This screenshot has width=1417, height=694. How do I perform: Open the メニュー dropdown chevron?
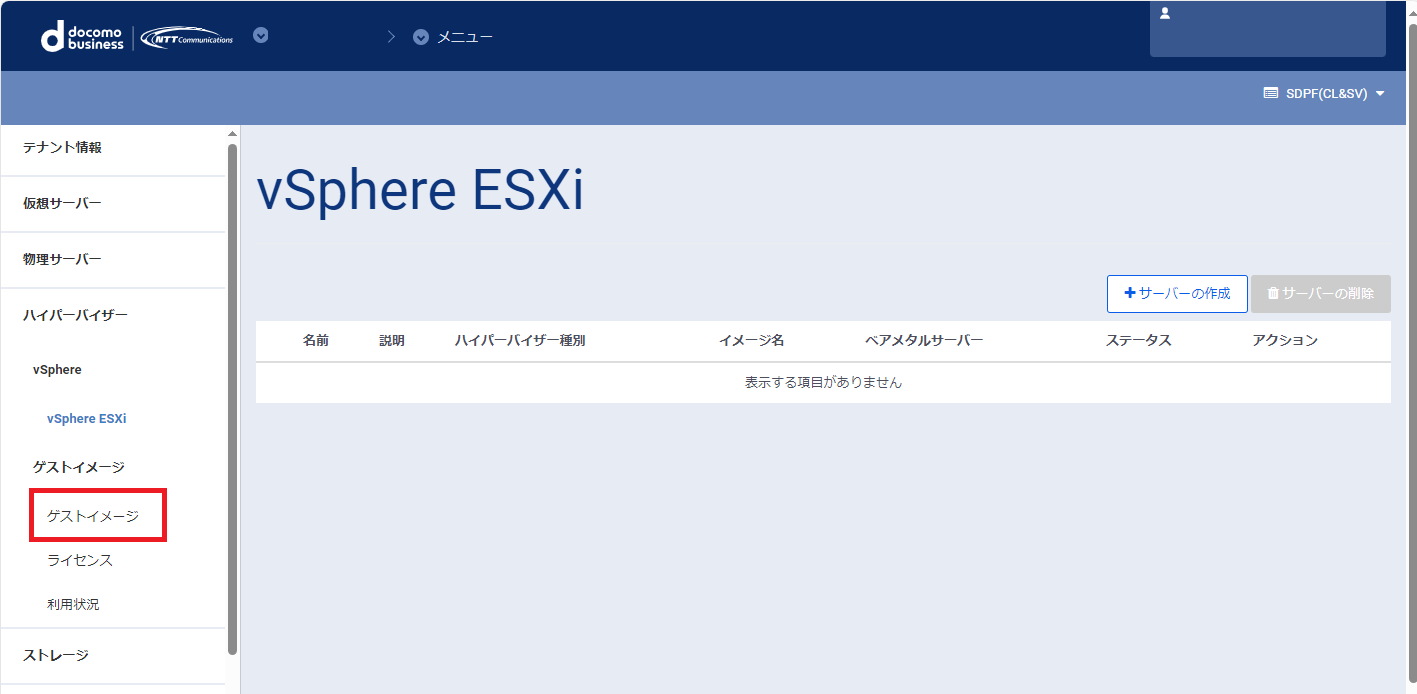point(421,37)
